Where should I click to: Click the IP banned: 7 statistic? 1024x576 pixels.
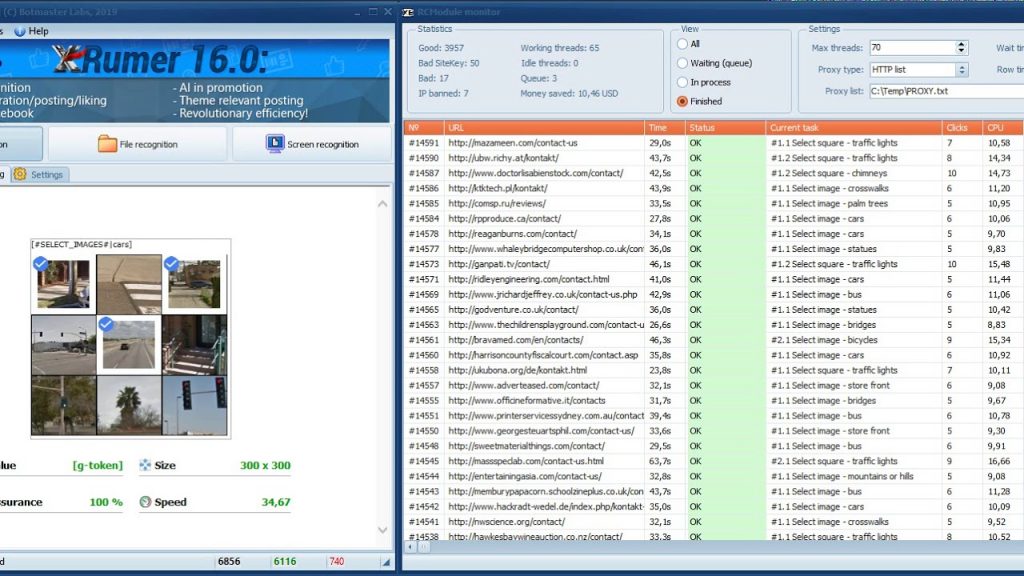point(443,93)
